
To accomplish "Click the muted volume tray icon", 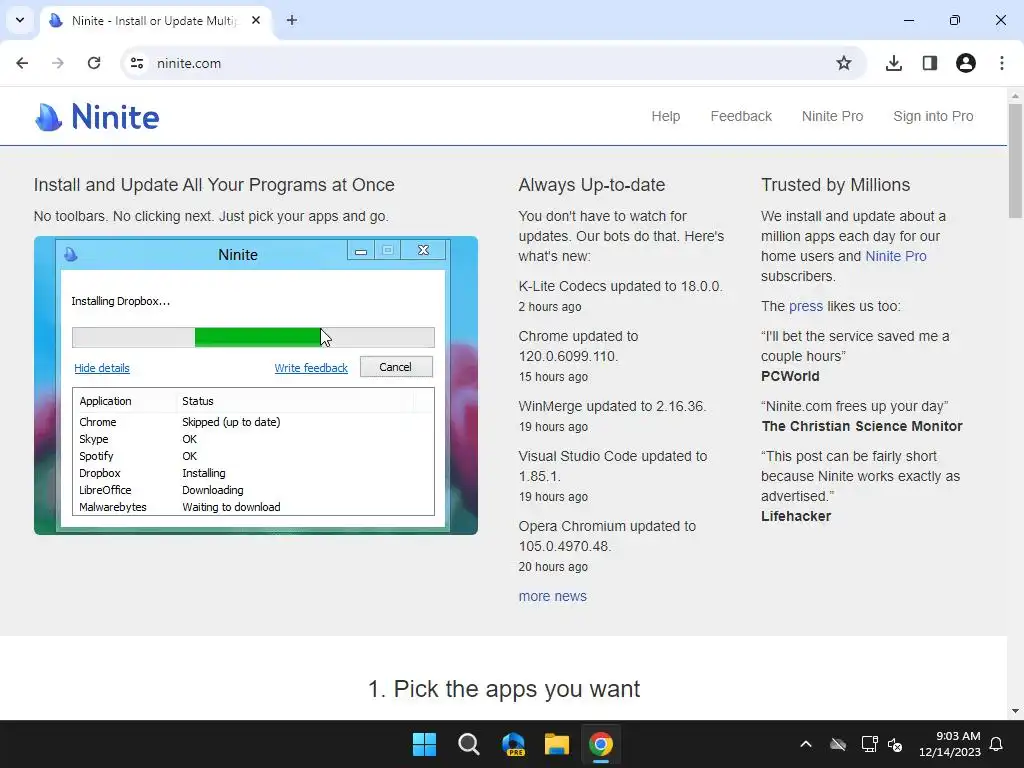I will [x=895, y=744].
